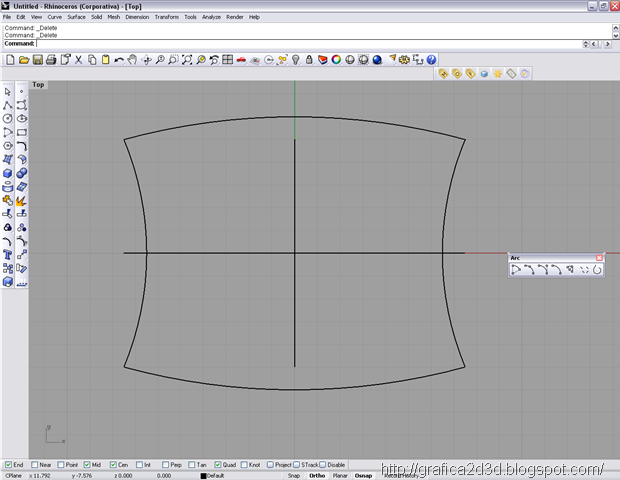The image size is (620, 480).
Task: Save the model with floppy icon
Action: [38, 60]
